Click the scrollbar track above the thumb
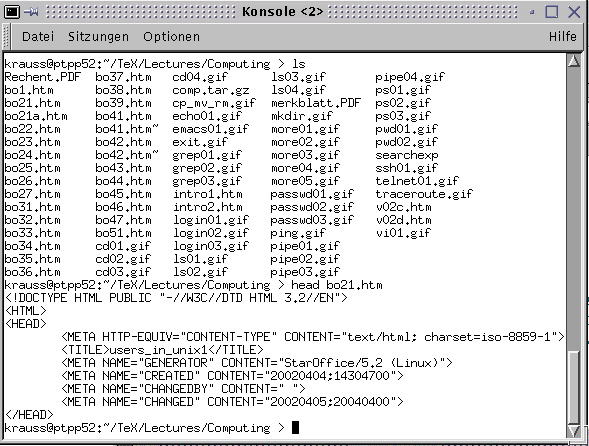 pos(574,209)
